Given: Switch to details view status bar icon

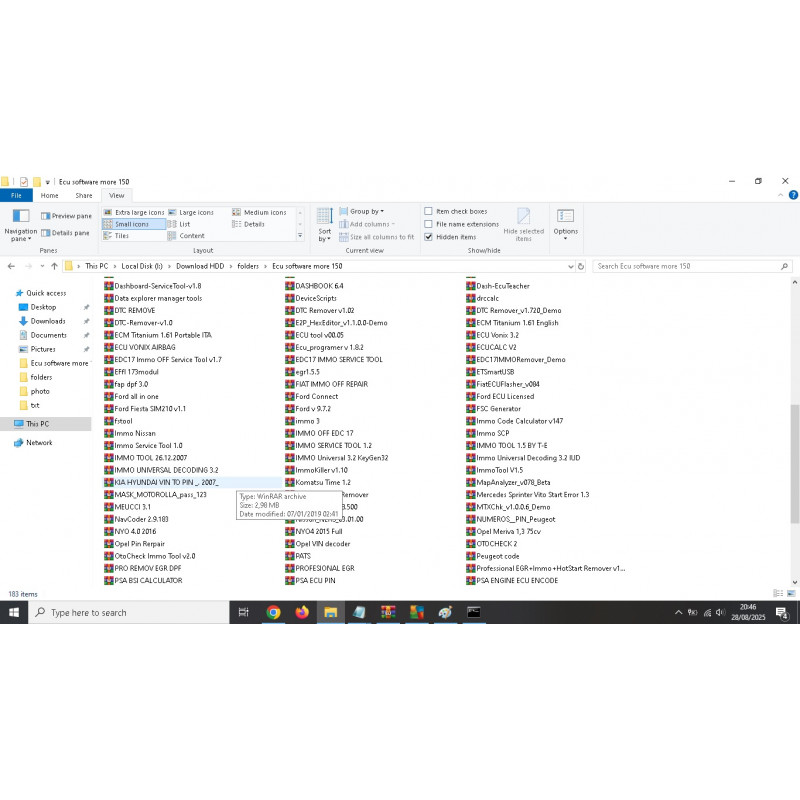Looking at the screenshot, I should [778, 593].
